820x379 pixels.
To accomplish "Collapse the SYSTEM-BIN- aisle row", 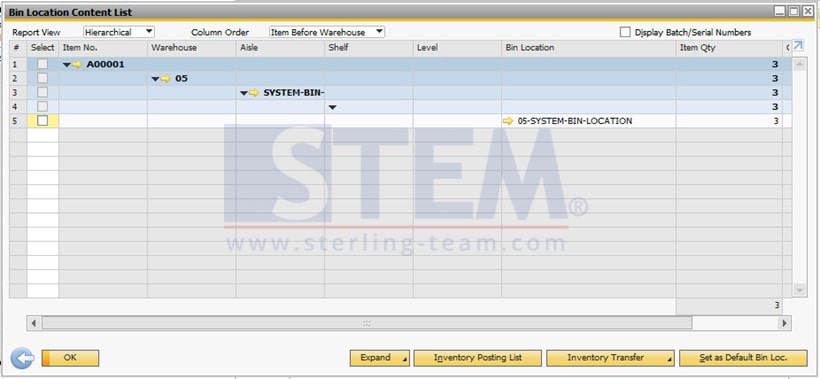I will 244,93.
